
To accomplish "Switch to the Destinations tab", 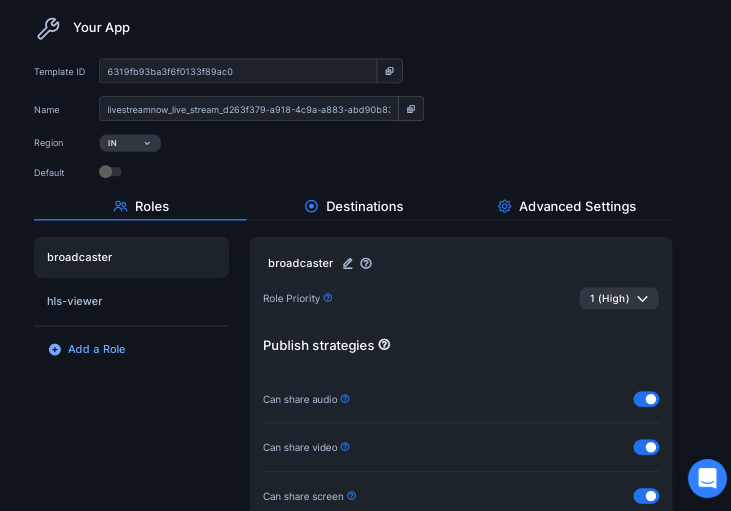I will click(x=354, y=206).
